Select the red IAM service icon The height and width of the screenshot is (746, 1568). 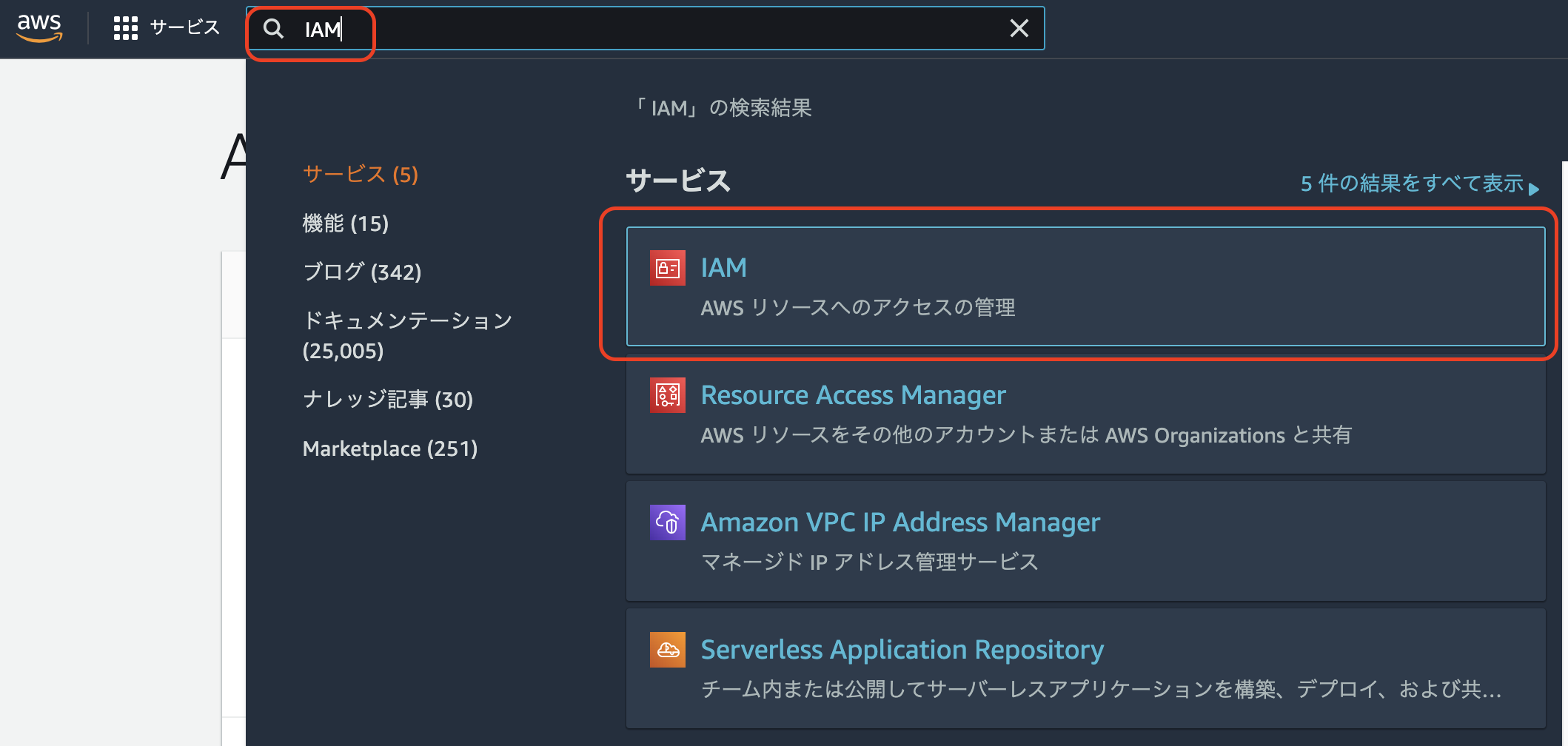click(667, 268)
